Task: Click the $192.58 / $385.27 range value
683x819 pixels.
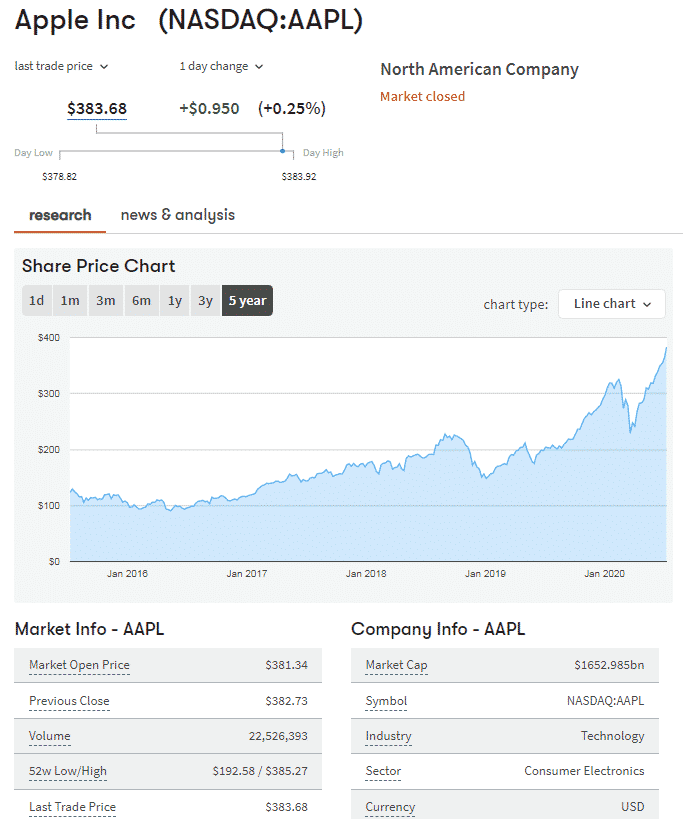Action: click(x=260, y=771)
